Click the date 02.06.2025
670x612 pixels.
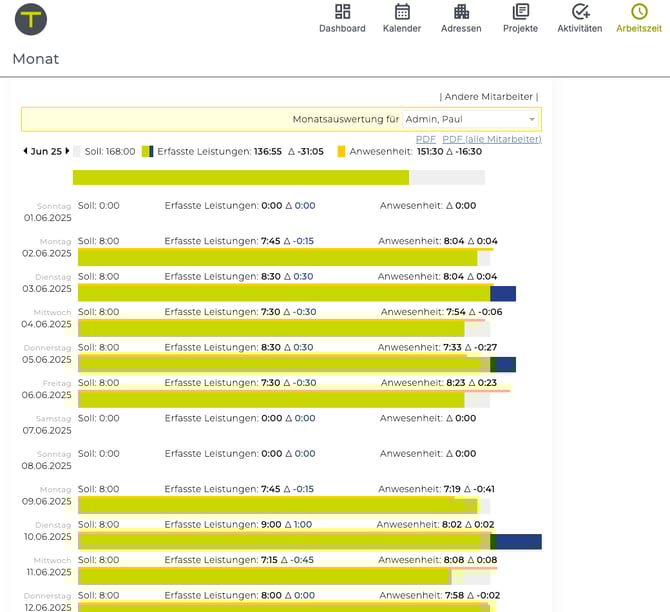(47, 253)
